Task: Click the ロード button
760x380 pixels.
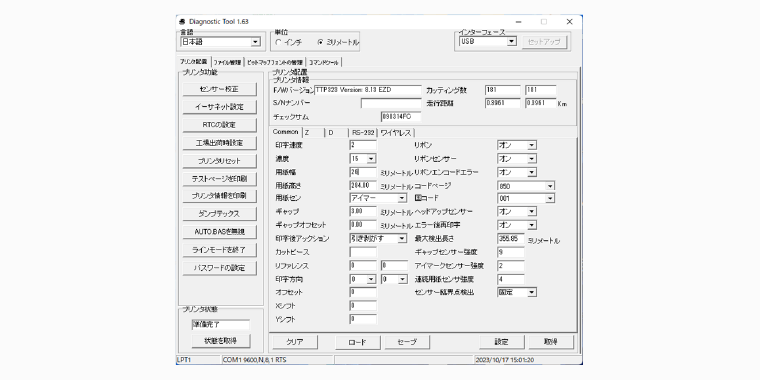Action: click(358, 342)
